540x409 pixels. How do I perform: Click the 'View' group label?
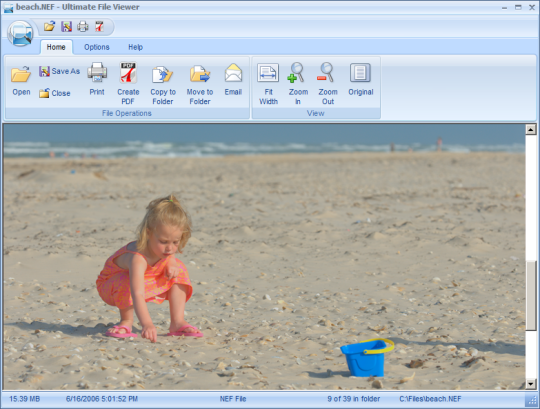click(x=315, y=113)
